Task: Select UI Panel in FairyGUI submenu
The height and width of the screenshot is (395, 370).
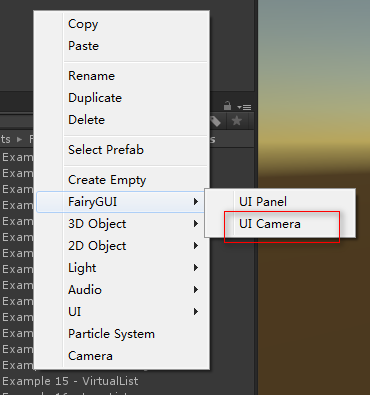Action: tap(280, 202)
